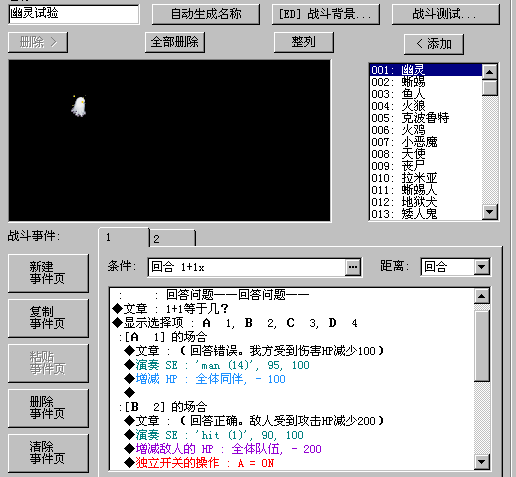
Task: Select 演奏 SE 'man (14)' command
Action: [292, 365]
